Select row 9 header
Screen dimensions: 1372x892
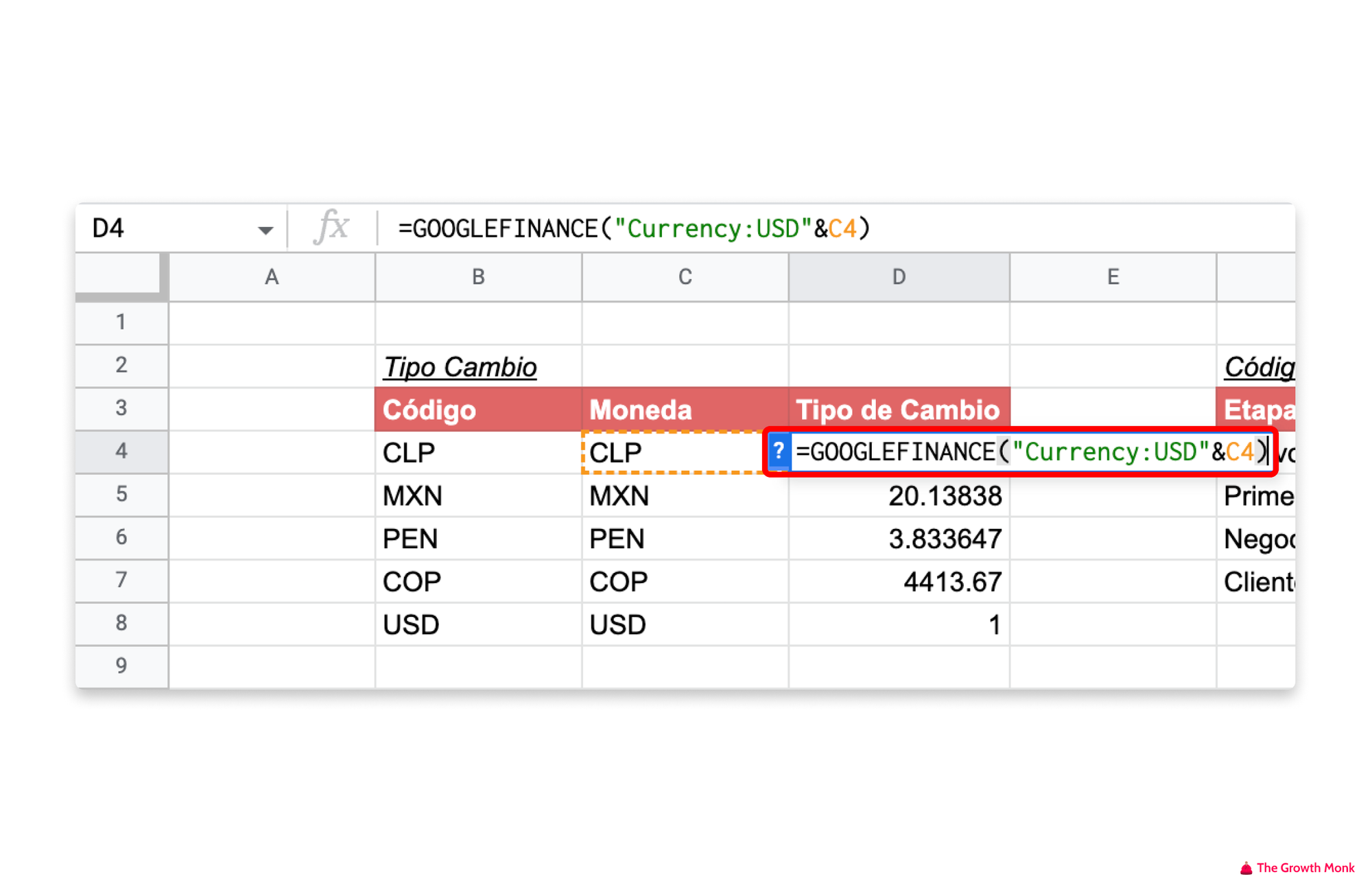coord(121,666)
